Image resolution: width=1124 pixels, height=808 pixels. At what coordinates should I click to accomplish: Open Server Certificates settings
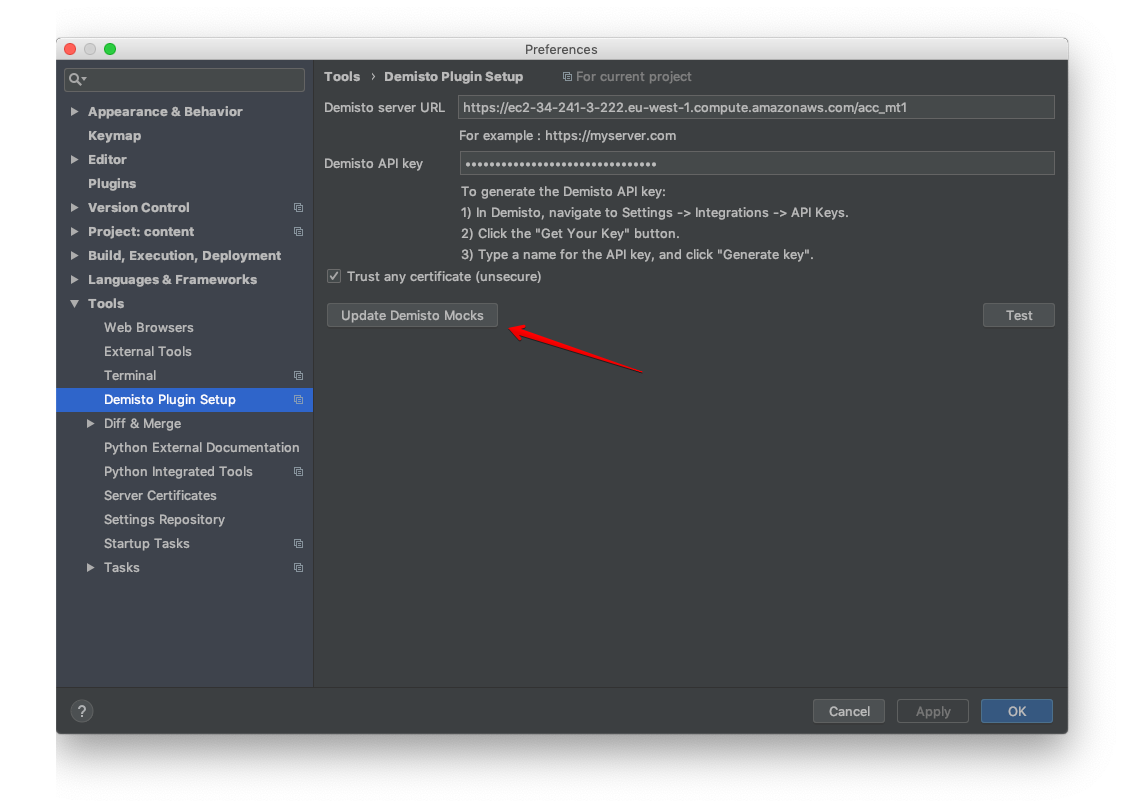pos(160,495)
